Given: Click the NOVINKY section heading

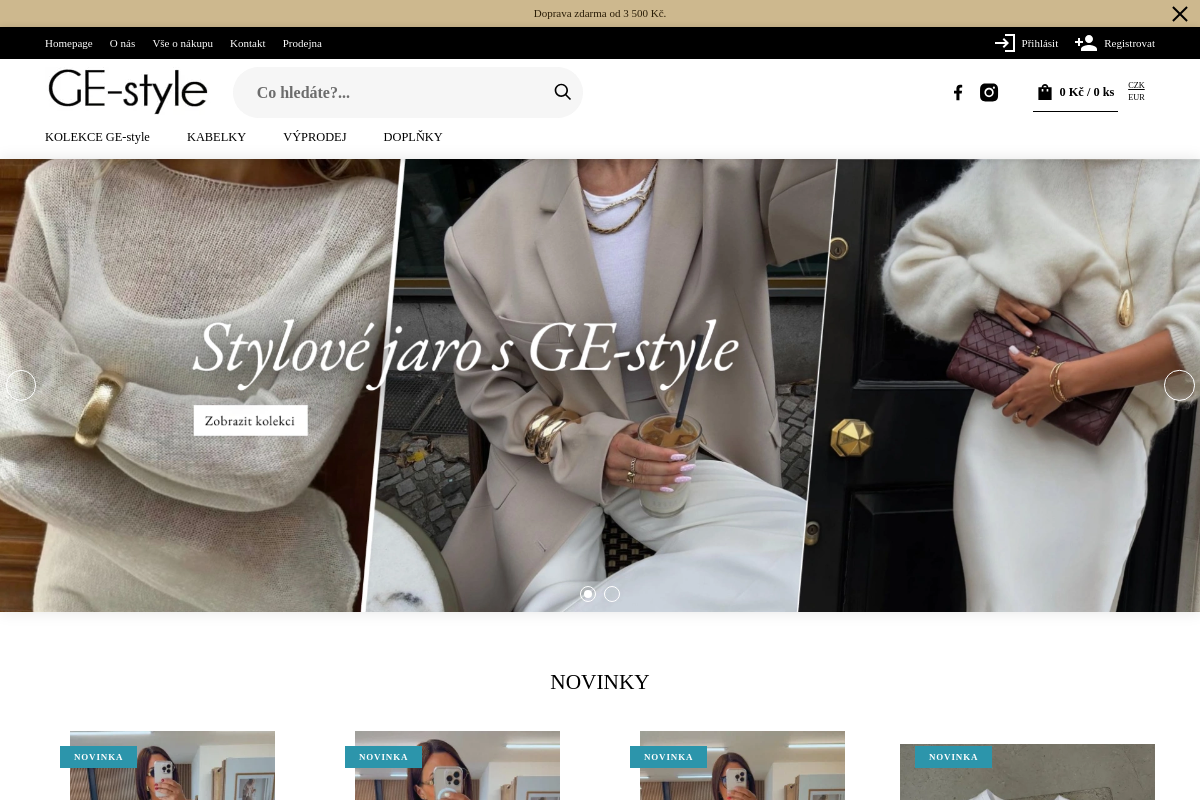Looking at the screenshot, I should (600, 682).
